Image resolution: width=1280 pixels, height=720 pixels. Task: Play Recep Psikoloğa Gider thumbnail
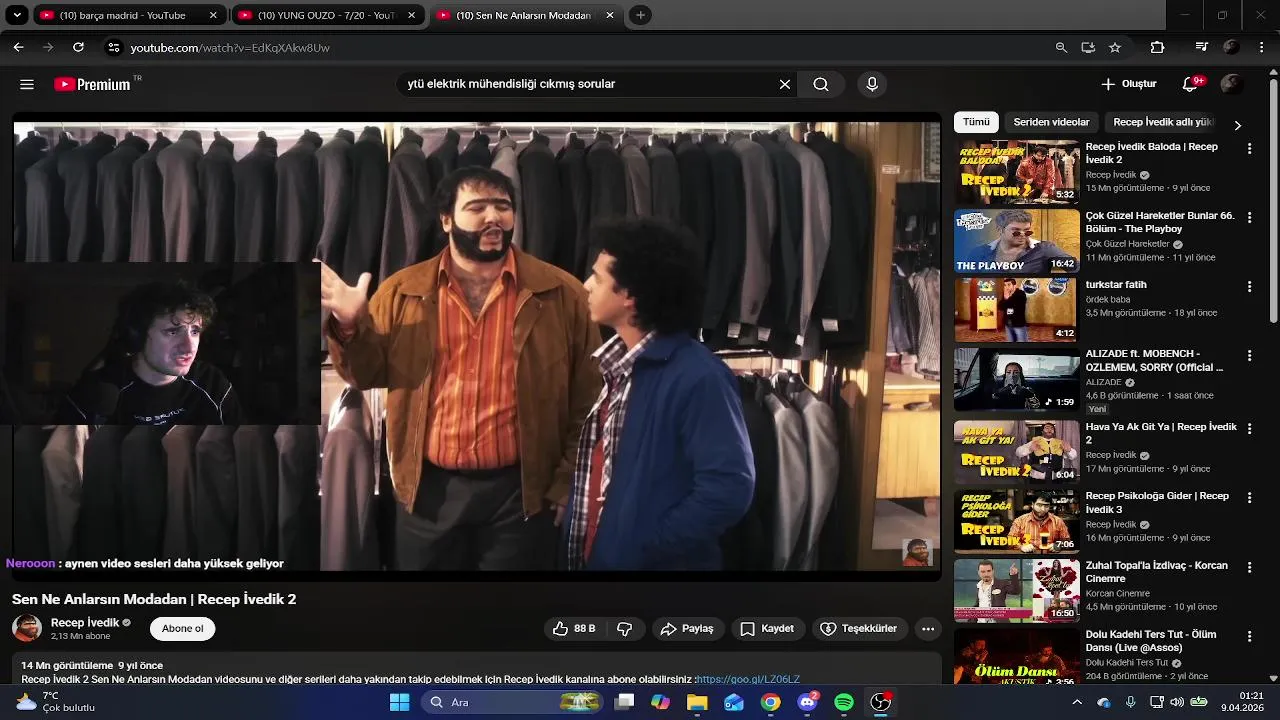point(1017,521)
